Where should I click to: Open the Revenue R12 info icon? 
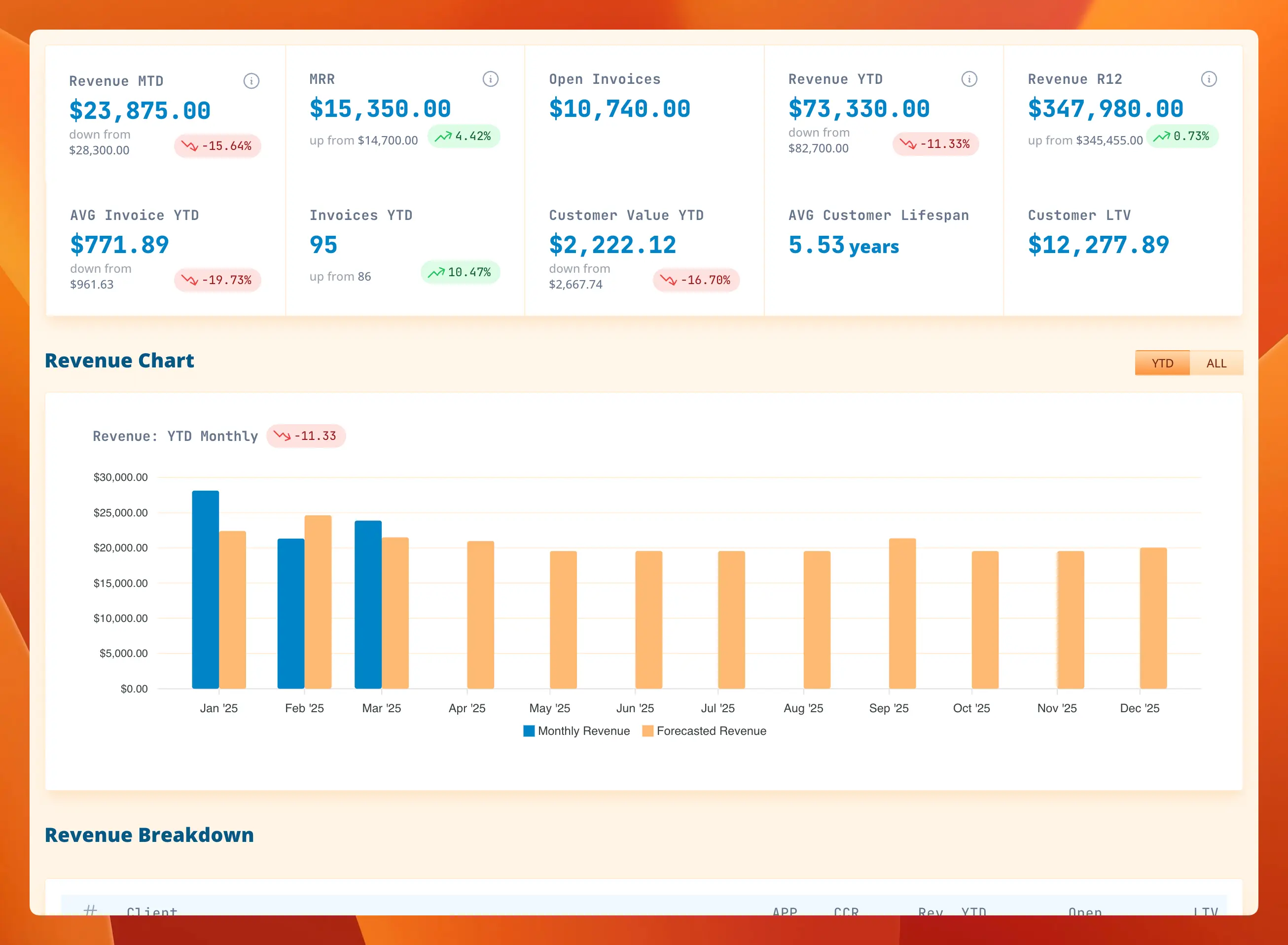pyautogui.click(x=1209, y=79)
